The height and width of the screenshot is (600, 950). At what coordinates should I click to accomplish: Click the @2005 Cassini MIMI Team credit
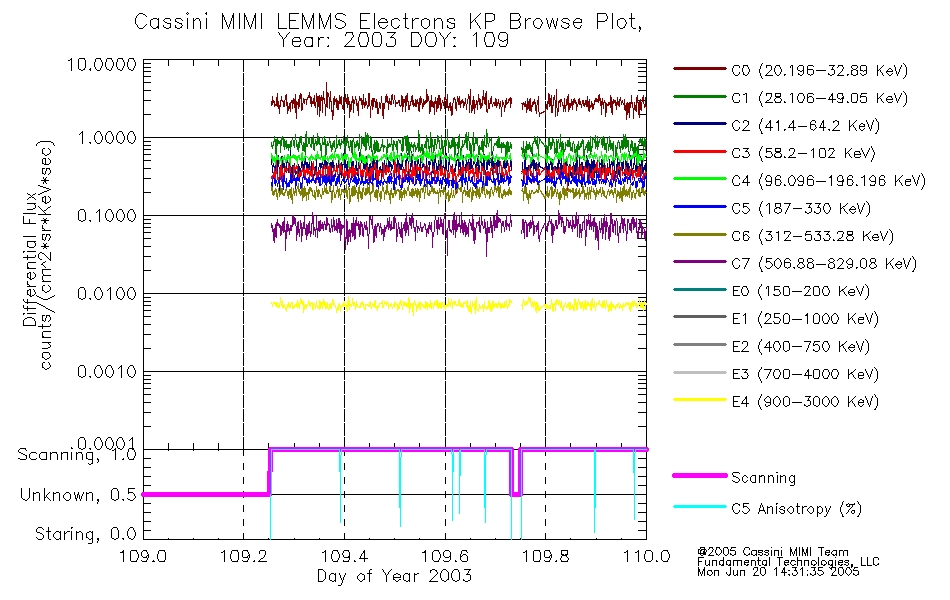[773, 552]
